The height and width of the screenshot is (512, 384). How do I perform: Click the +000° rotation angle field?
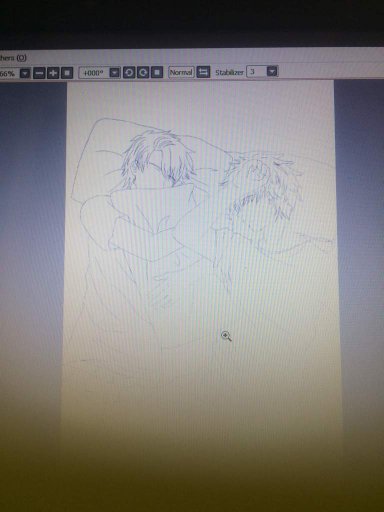[94, 72]
